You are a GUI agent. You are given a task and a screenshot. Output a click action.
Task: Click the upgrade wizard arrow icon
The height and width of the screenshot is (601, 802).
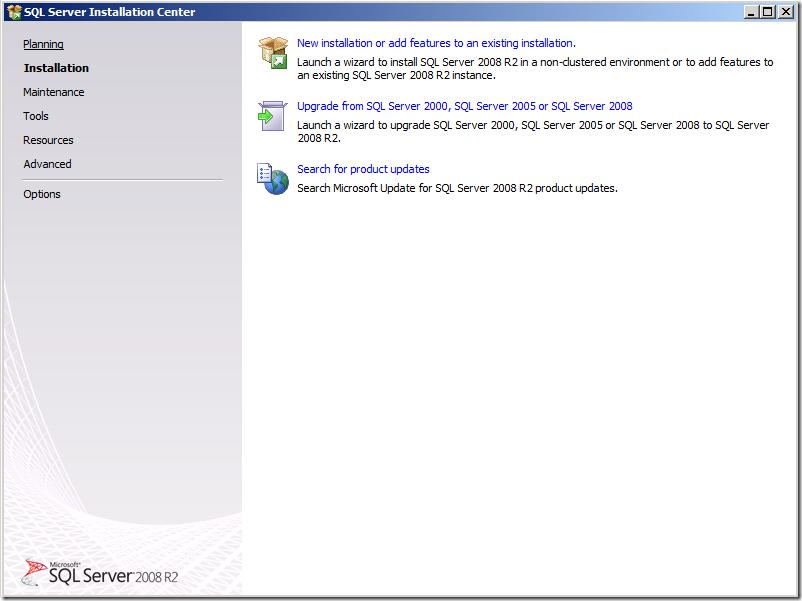pos(273,116)
